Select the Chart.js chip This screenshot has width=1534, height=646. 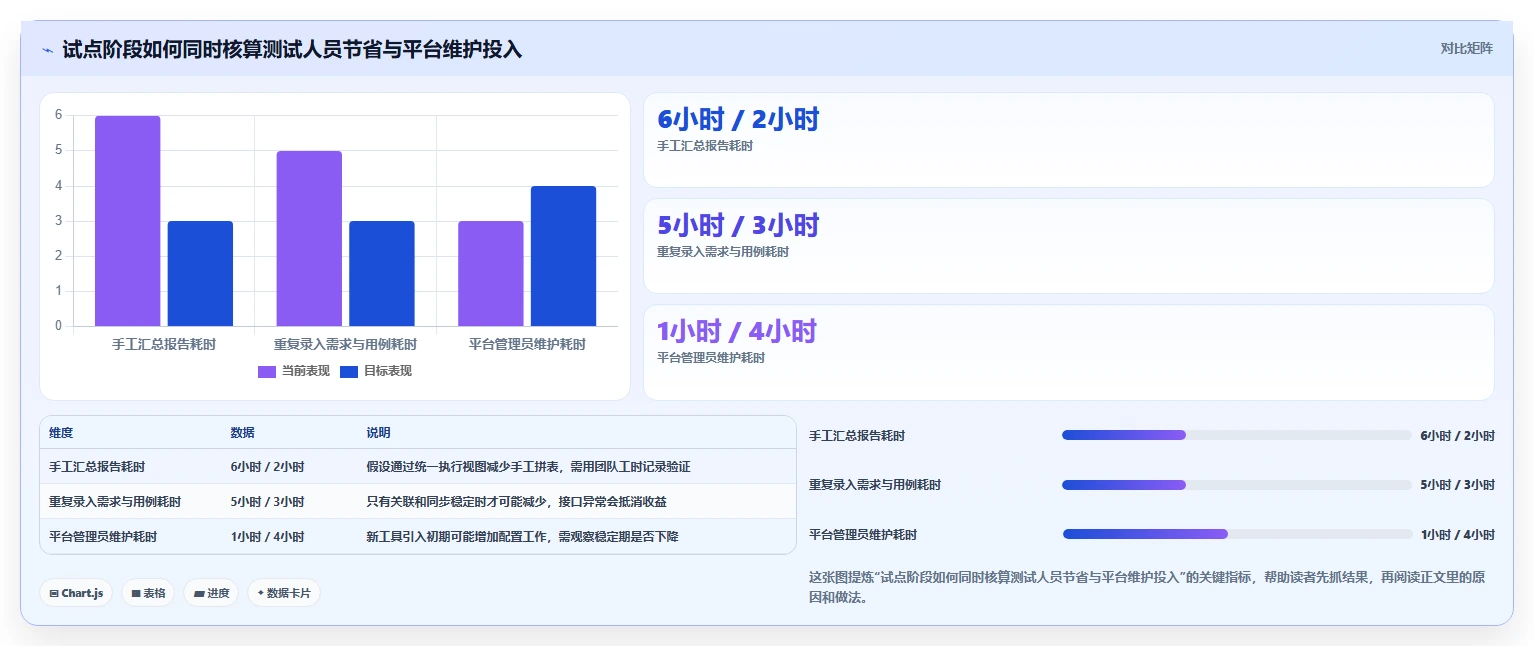[76, 593]
